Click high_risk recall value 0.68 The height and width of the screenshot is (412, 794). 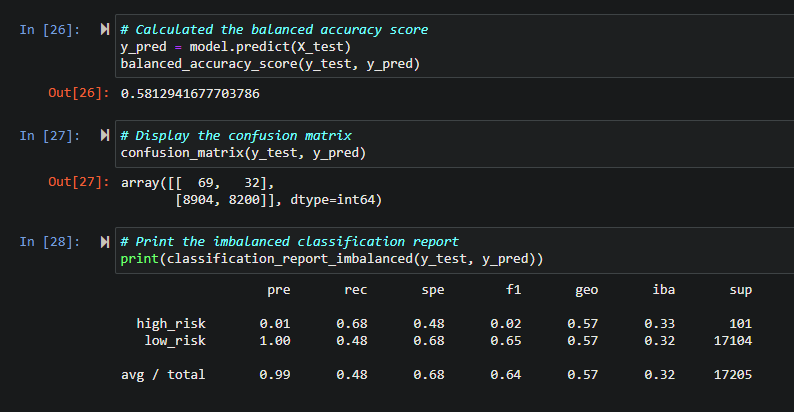pos(352,324)
